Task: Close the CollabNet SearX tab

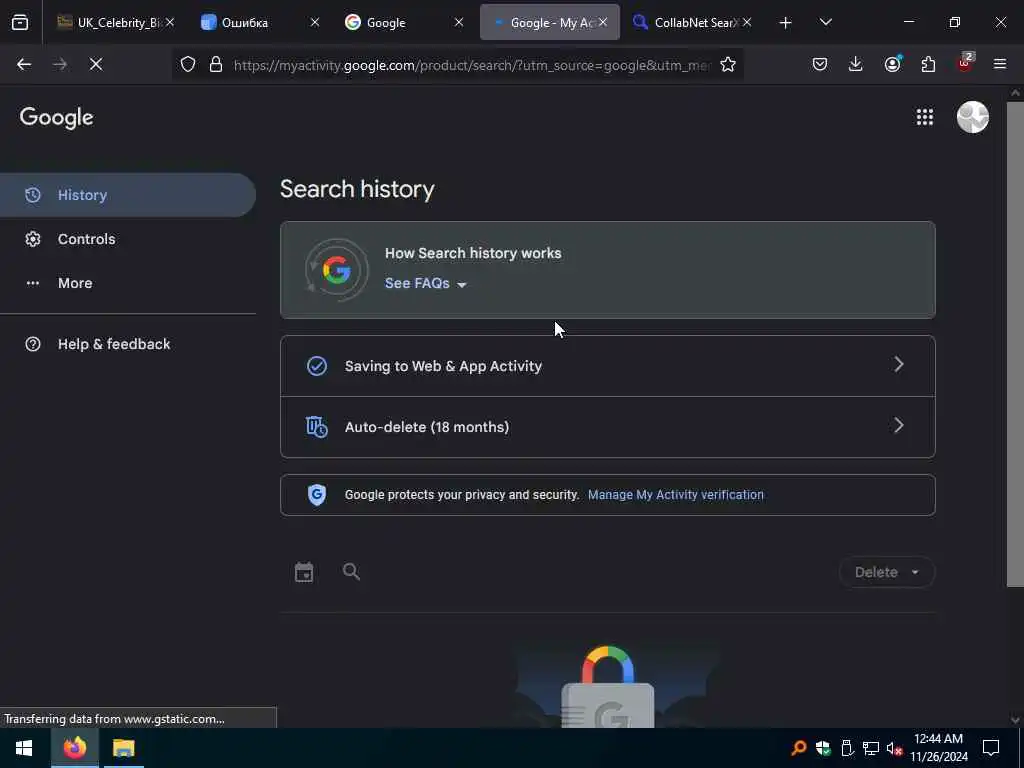Action: (746, 22)
